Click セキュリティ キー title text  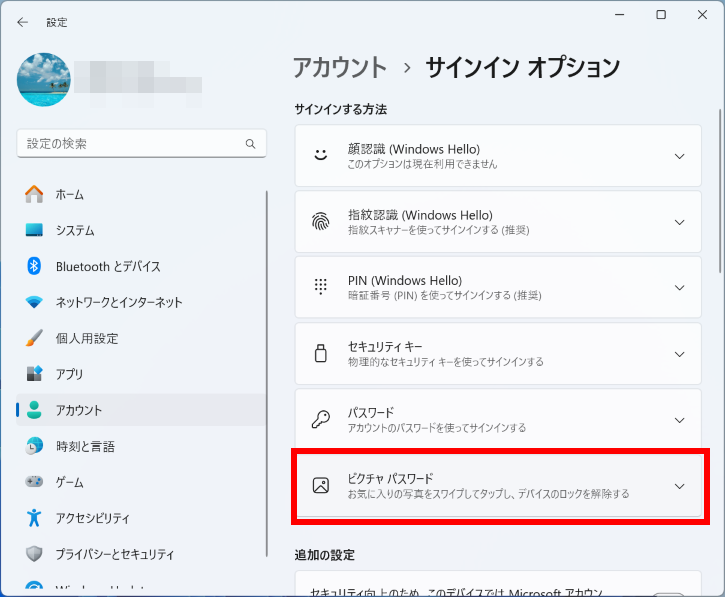[385, 346]
